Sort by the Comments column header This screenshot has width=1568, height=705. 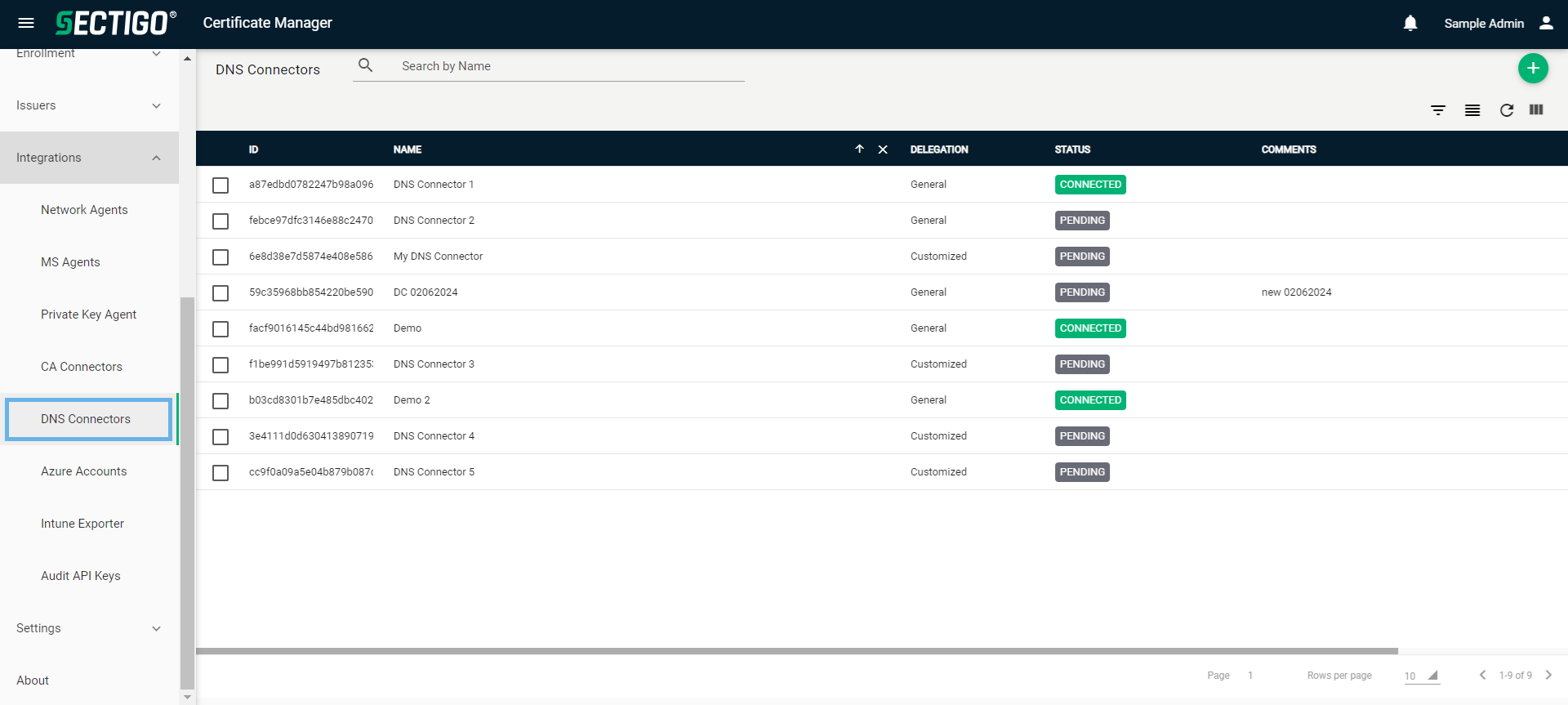(x=1289, y=149)
